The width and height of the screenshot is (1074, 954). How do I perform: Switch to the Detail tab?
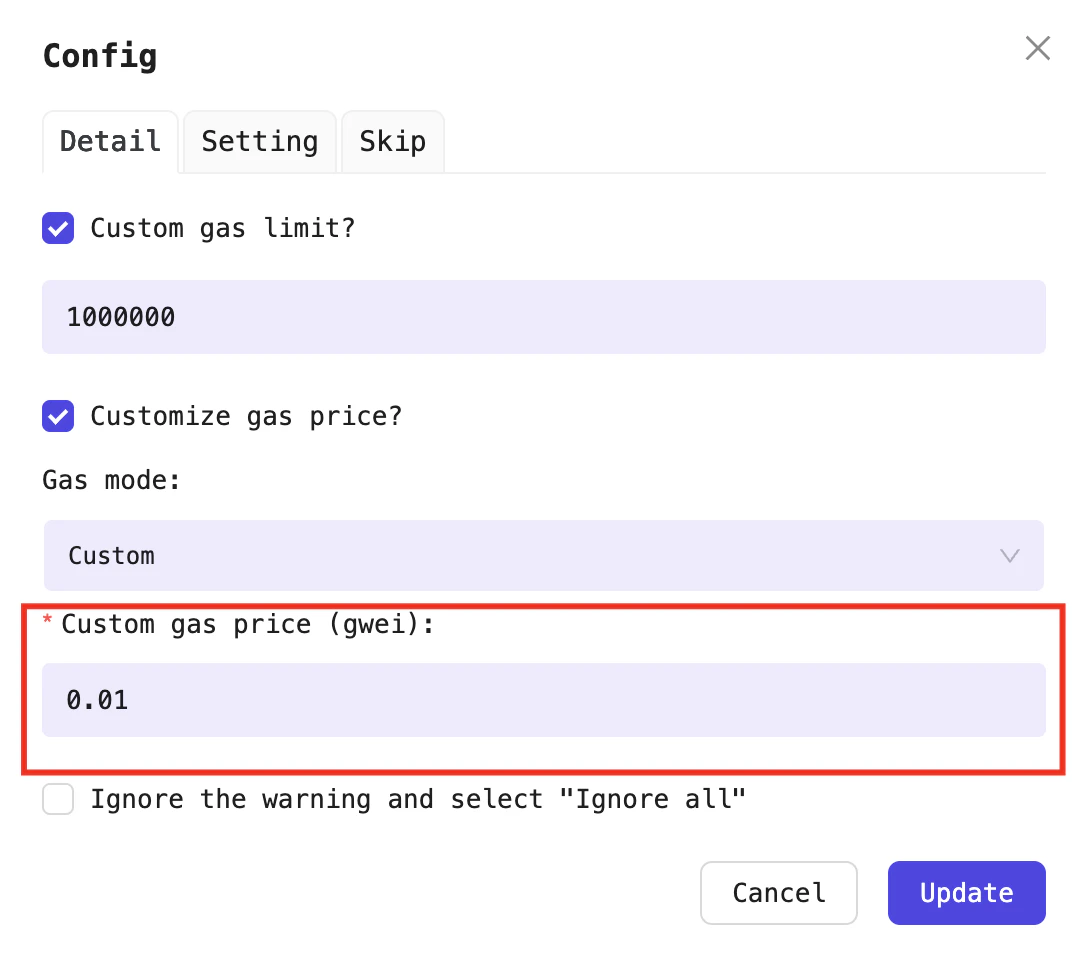pyautogui.click(x=110, y=142)
